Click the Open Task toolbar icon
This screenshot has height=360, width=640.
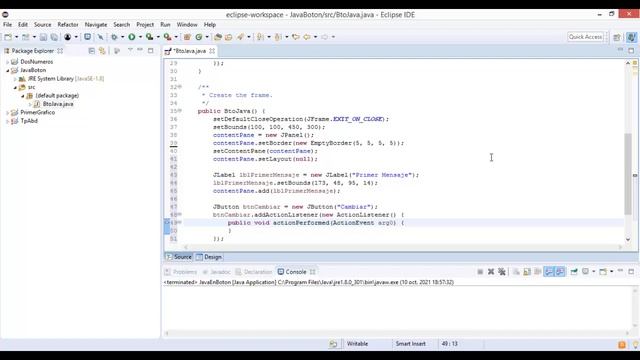(x=229, y=37)
